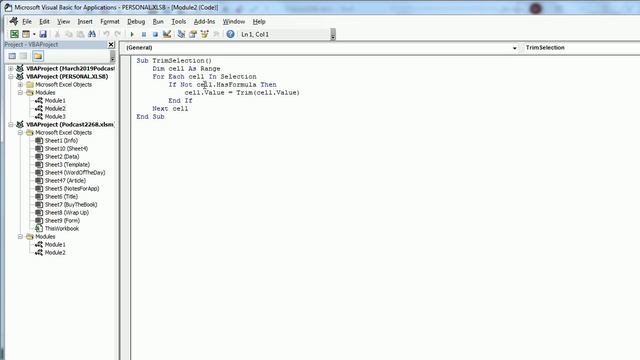Save the project with the floppy disk icon
The width and height of the screenshot is (640, 360).
[43, 34]
